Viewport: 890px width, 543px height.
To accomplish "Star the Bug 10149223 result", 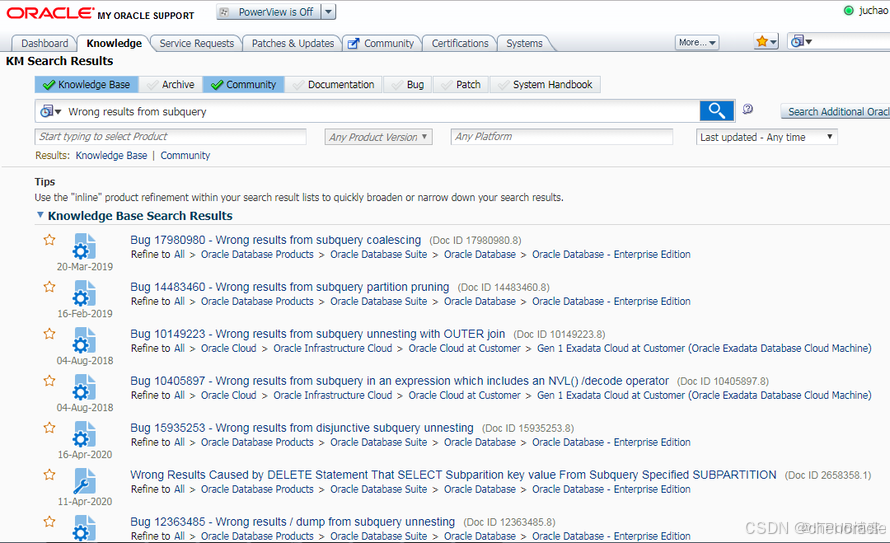I will pos(49,334).
